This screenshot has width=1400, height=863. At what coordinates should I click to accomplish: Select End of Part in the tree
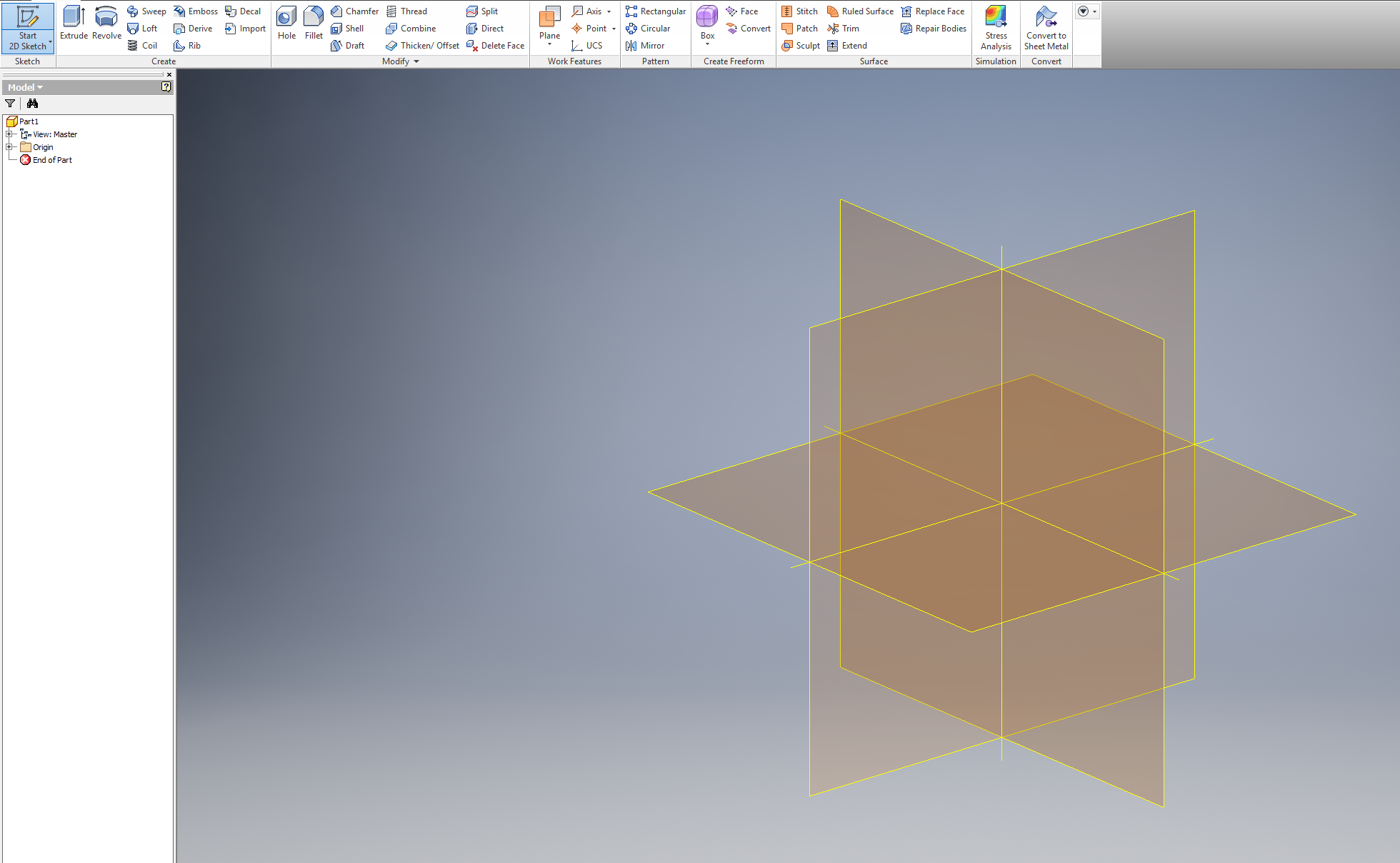(51, 160)
